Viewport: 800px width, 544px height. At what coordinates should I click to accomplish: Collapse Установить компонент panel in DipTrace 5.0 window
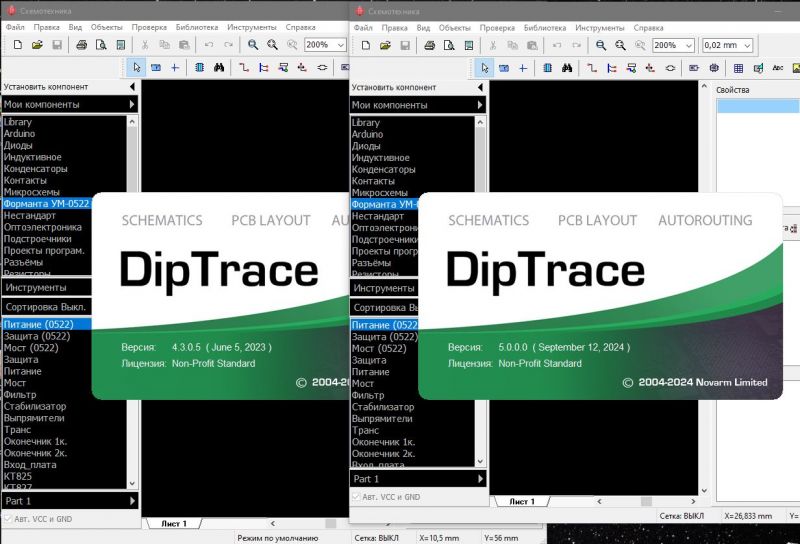(481, 87)
